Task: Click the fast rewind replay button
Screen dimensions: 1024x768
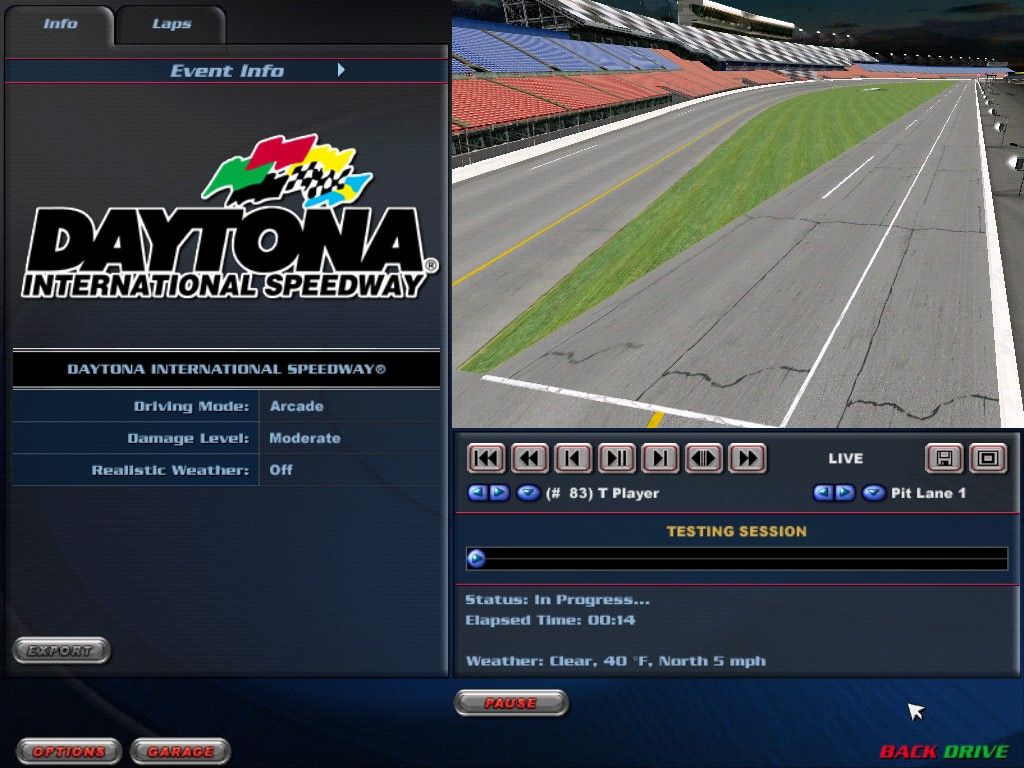Action: pos(530,458)
